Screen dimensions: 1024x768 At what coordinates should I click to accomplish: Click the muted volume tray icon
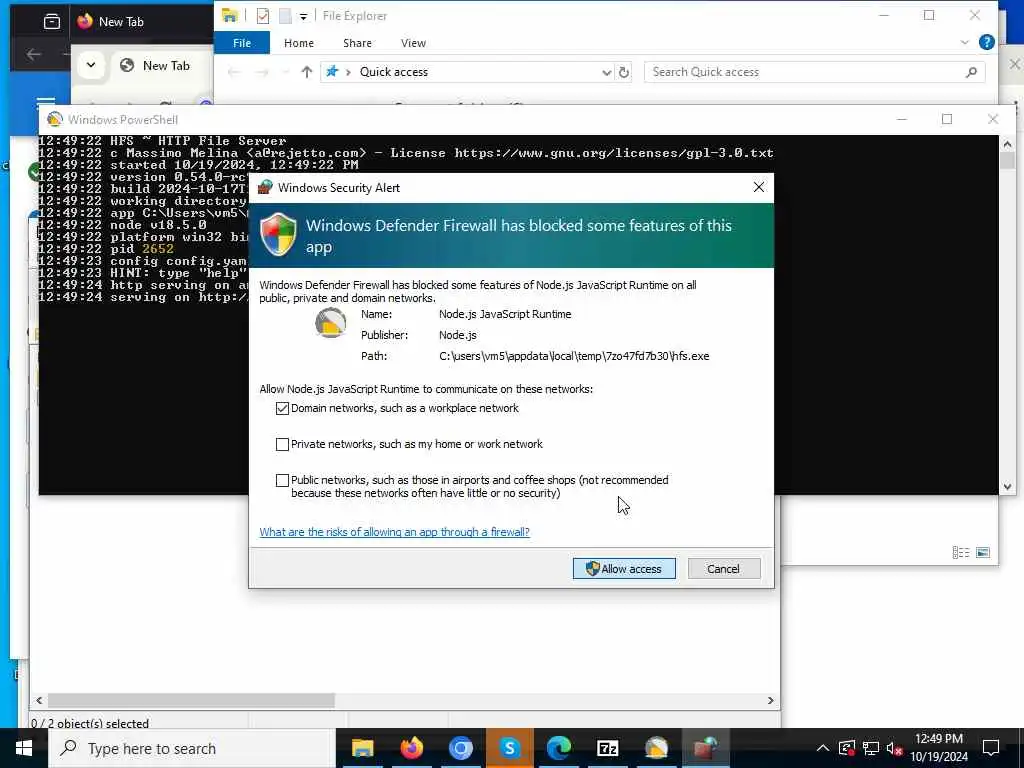pos(894,748)
